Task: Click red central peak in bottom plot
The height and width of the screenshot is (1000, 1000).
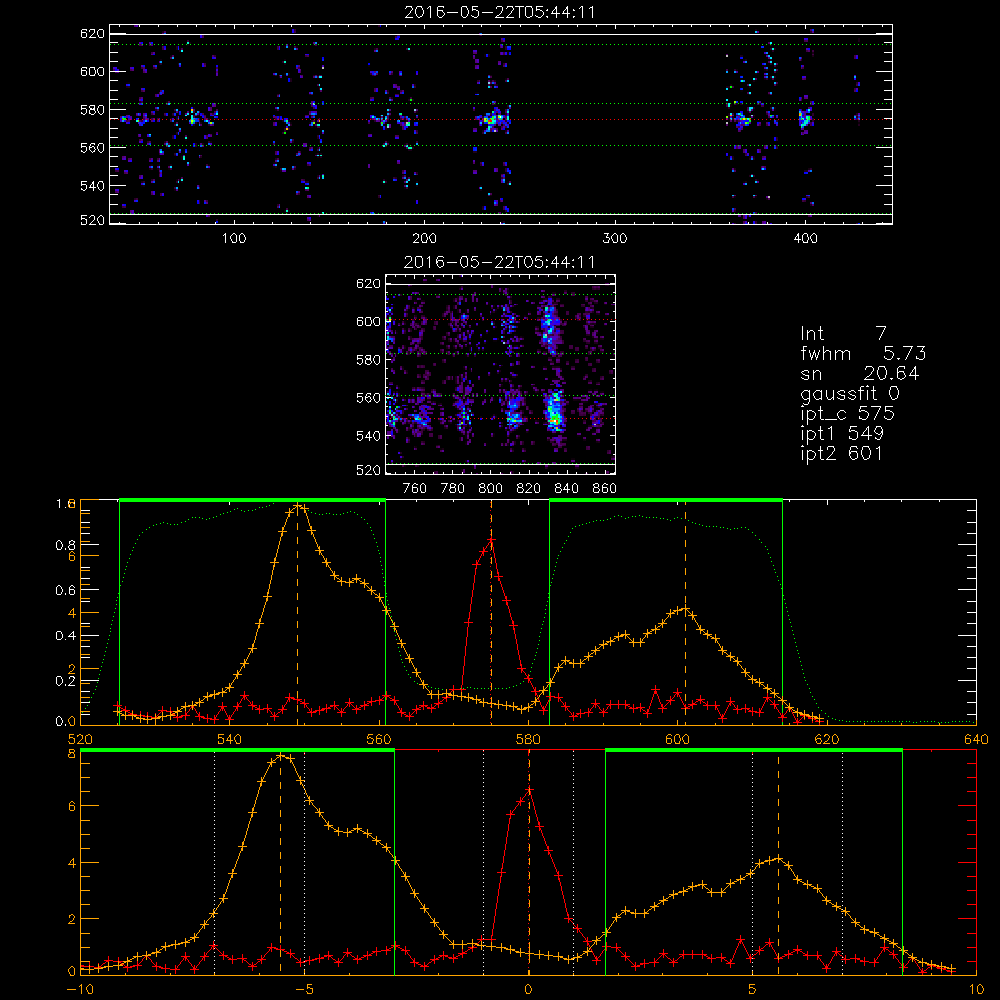Action: click(x=529, y=791)
